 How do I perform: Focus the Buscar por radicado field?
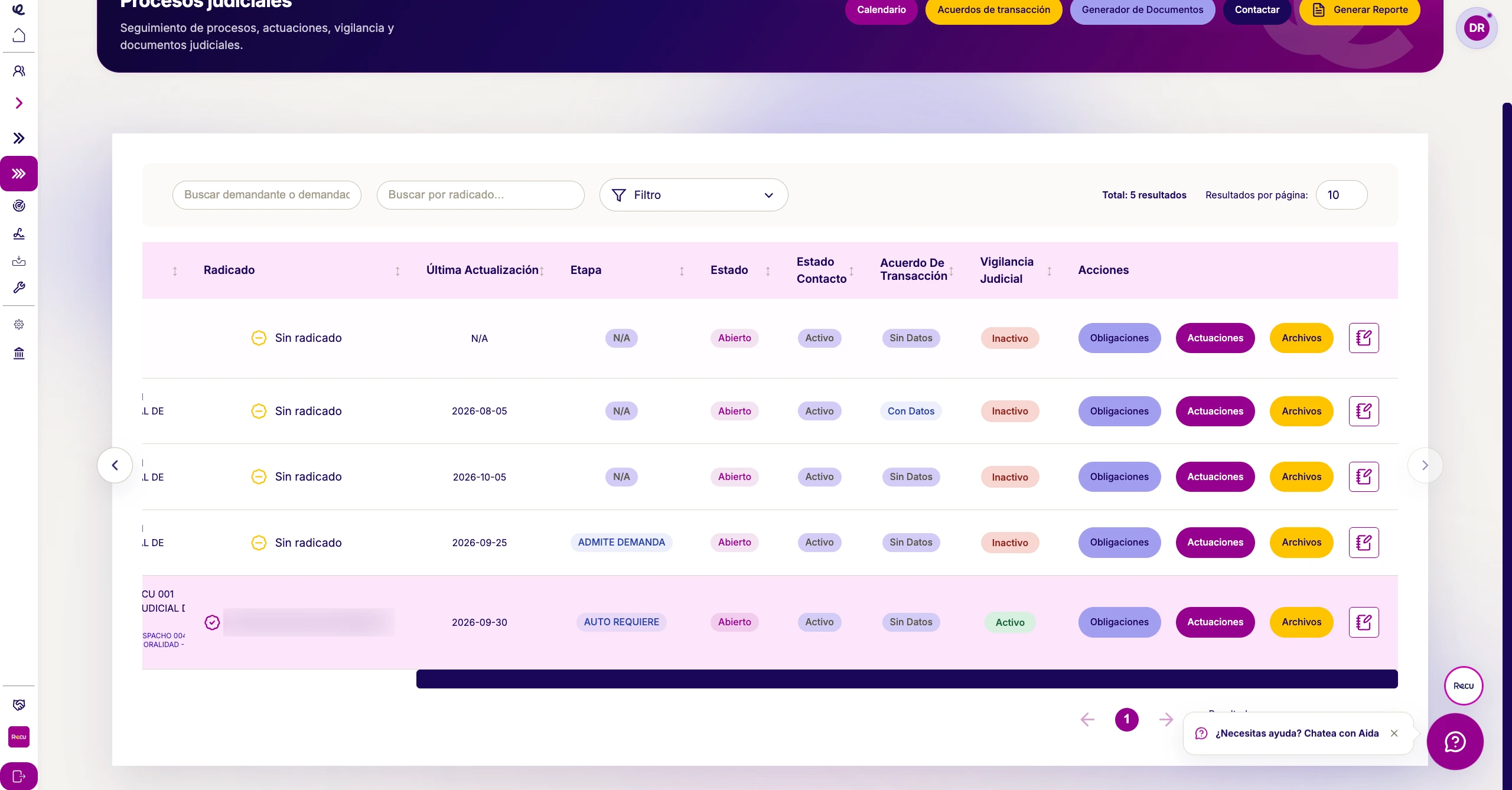[481, 195]
